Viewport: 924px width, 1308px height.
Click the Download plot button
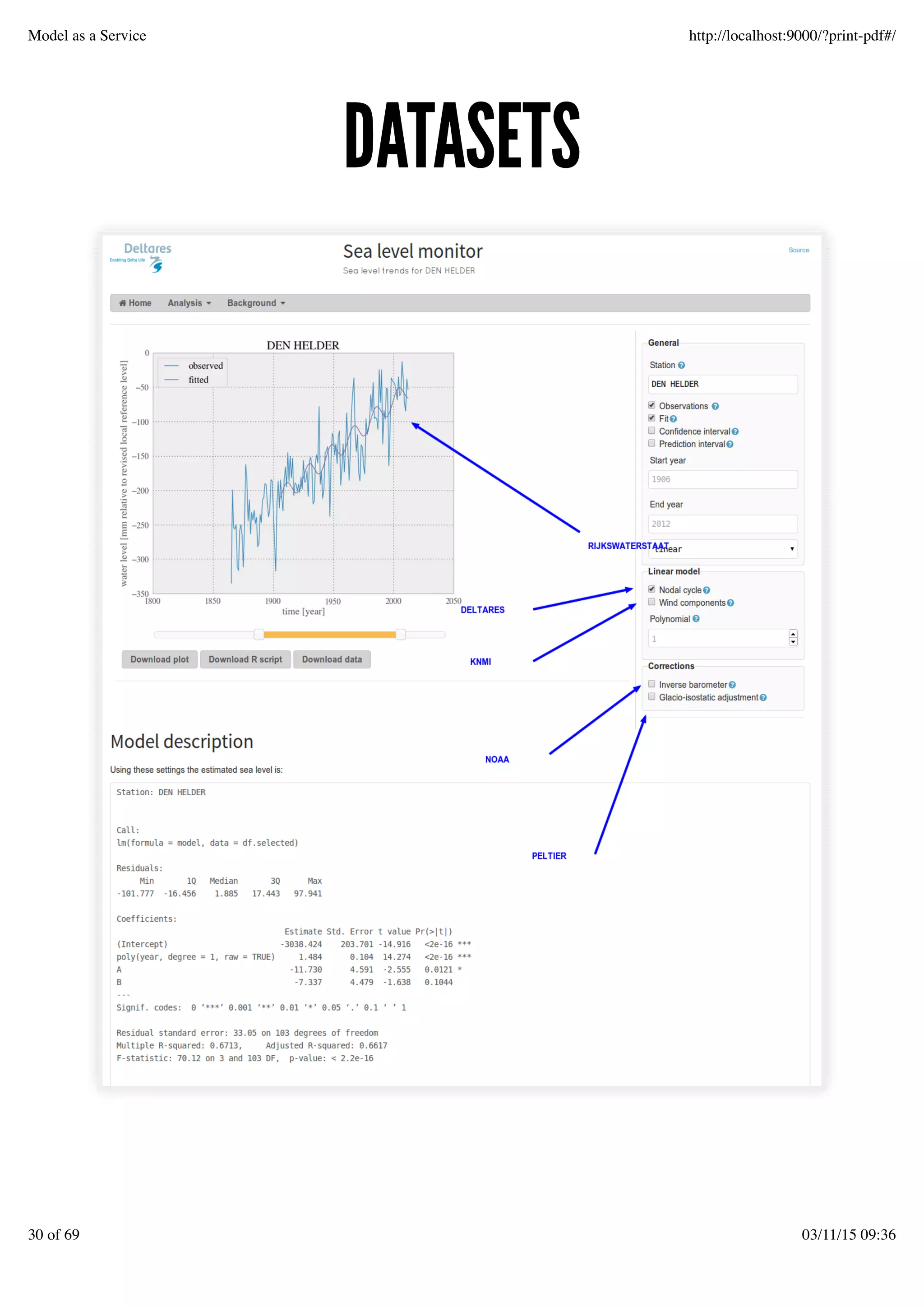point(159,659)
